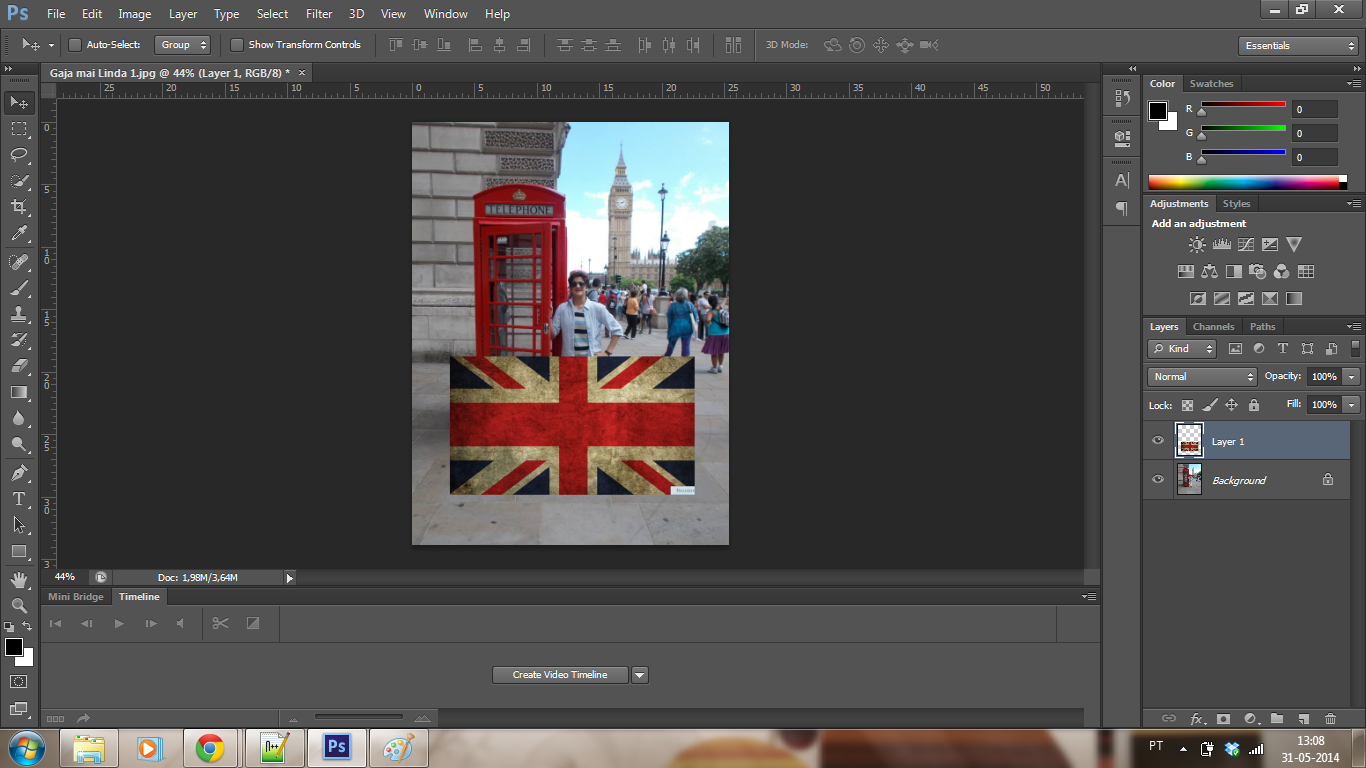Toggle lock all for layer
Screen dimensions: 1366x768
(x=1254, y=405)
